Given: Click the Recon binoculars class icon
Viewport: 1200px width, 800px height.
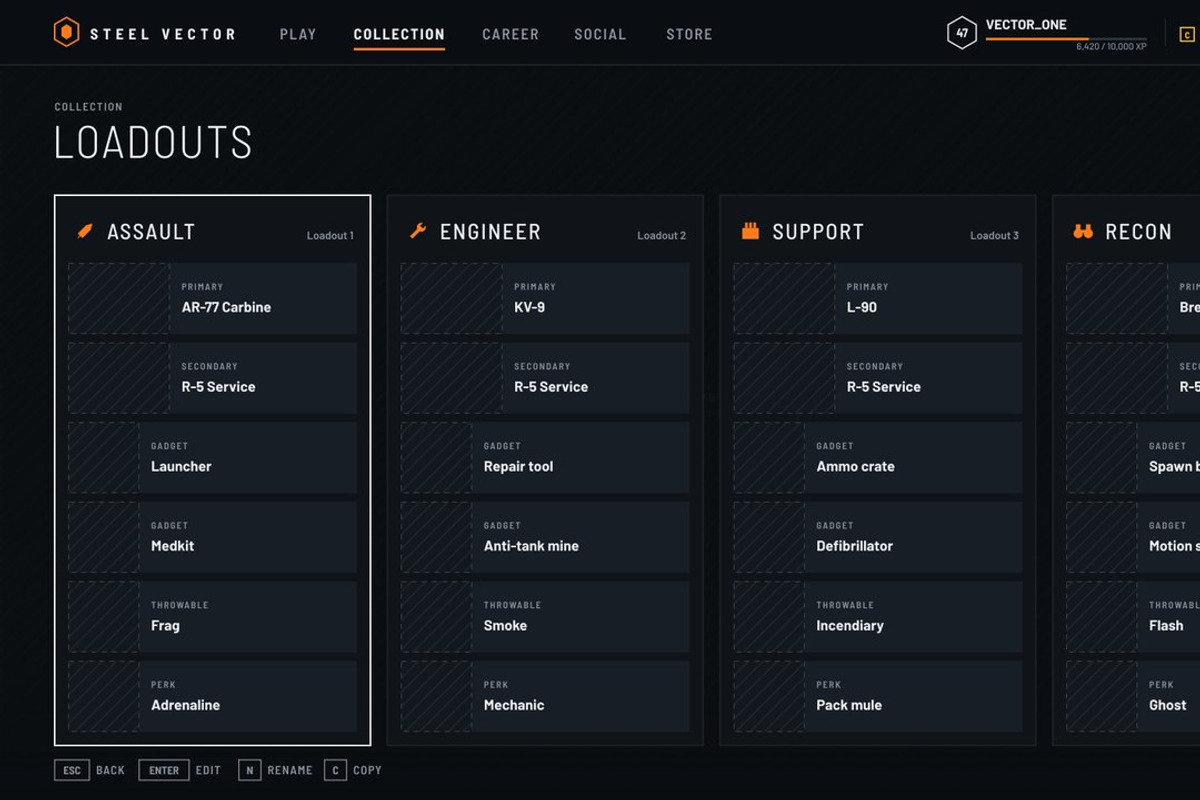Looking at the screenshot, I should [x=1083, y=232].
